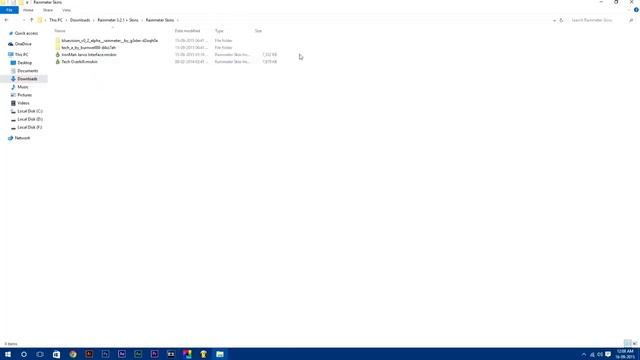The height and width of the screenshot is (360, 640).
Task: Switch to Details view layout button
Action: [x=627, y=343]
